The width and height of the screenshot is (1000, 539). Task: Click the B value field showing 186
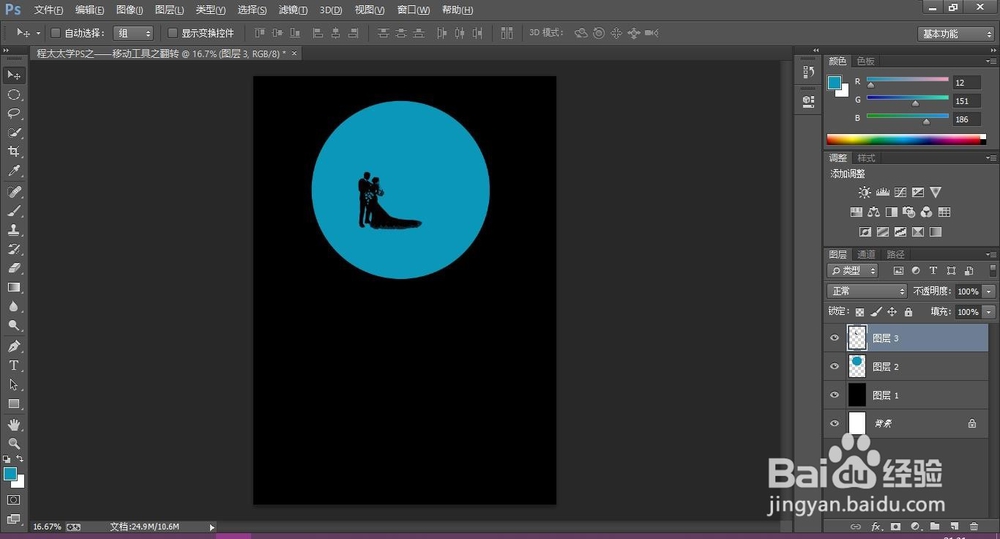click(966, 119)
